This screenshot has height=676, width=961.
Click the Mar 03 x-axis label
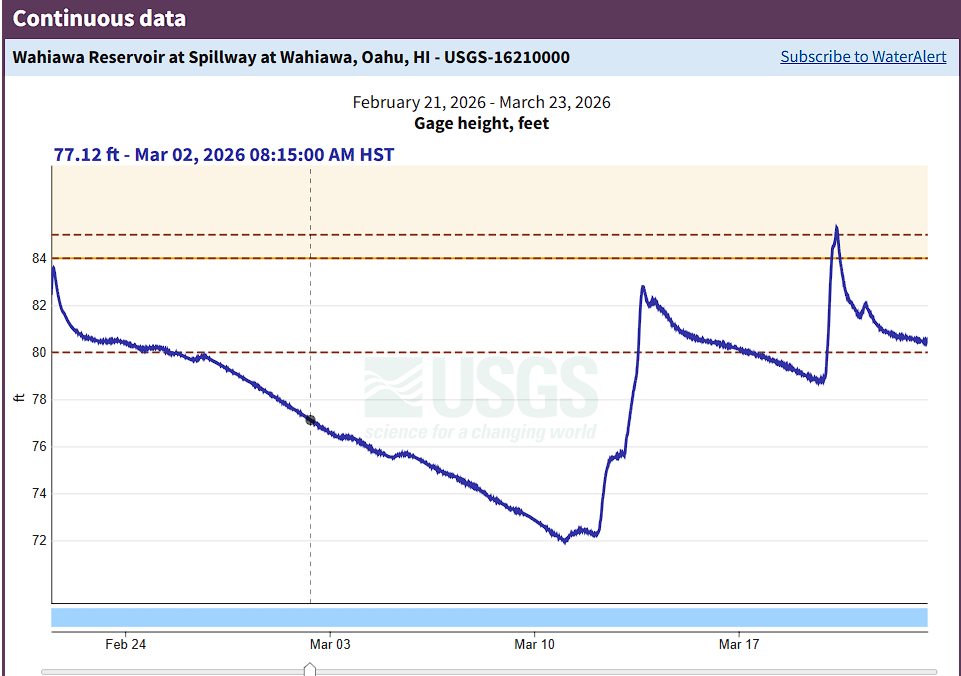pyautogui.click(x=330, y=645)
